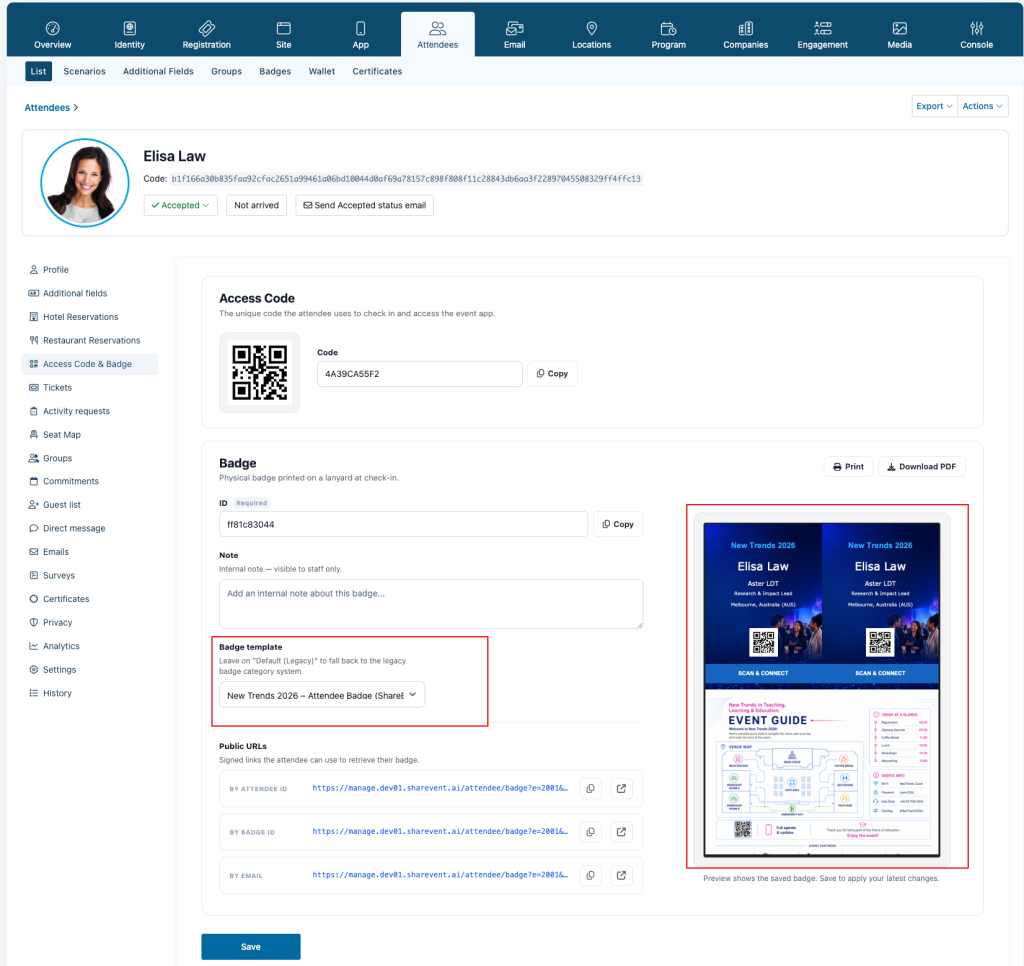This screenshot has height=966, width=1024.
Task: Click the access code QR image
Action: 259,372
